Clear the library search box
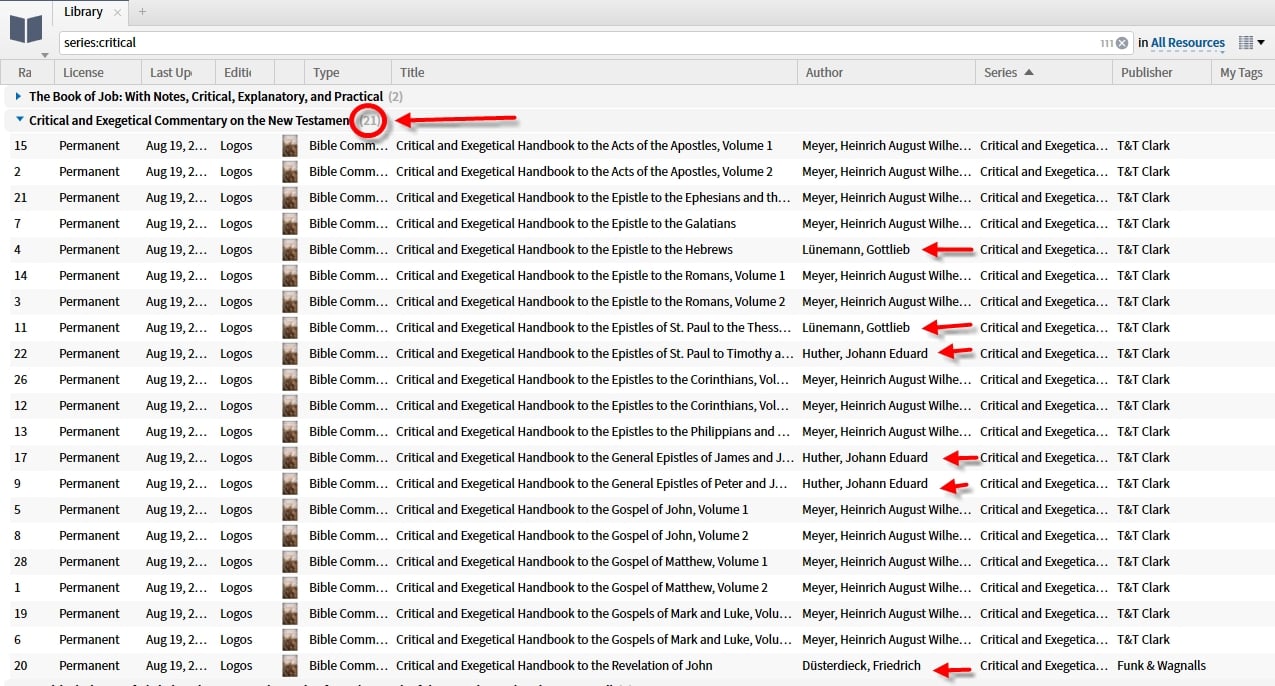1275x686 pixels. (x=1122, y=43)
